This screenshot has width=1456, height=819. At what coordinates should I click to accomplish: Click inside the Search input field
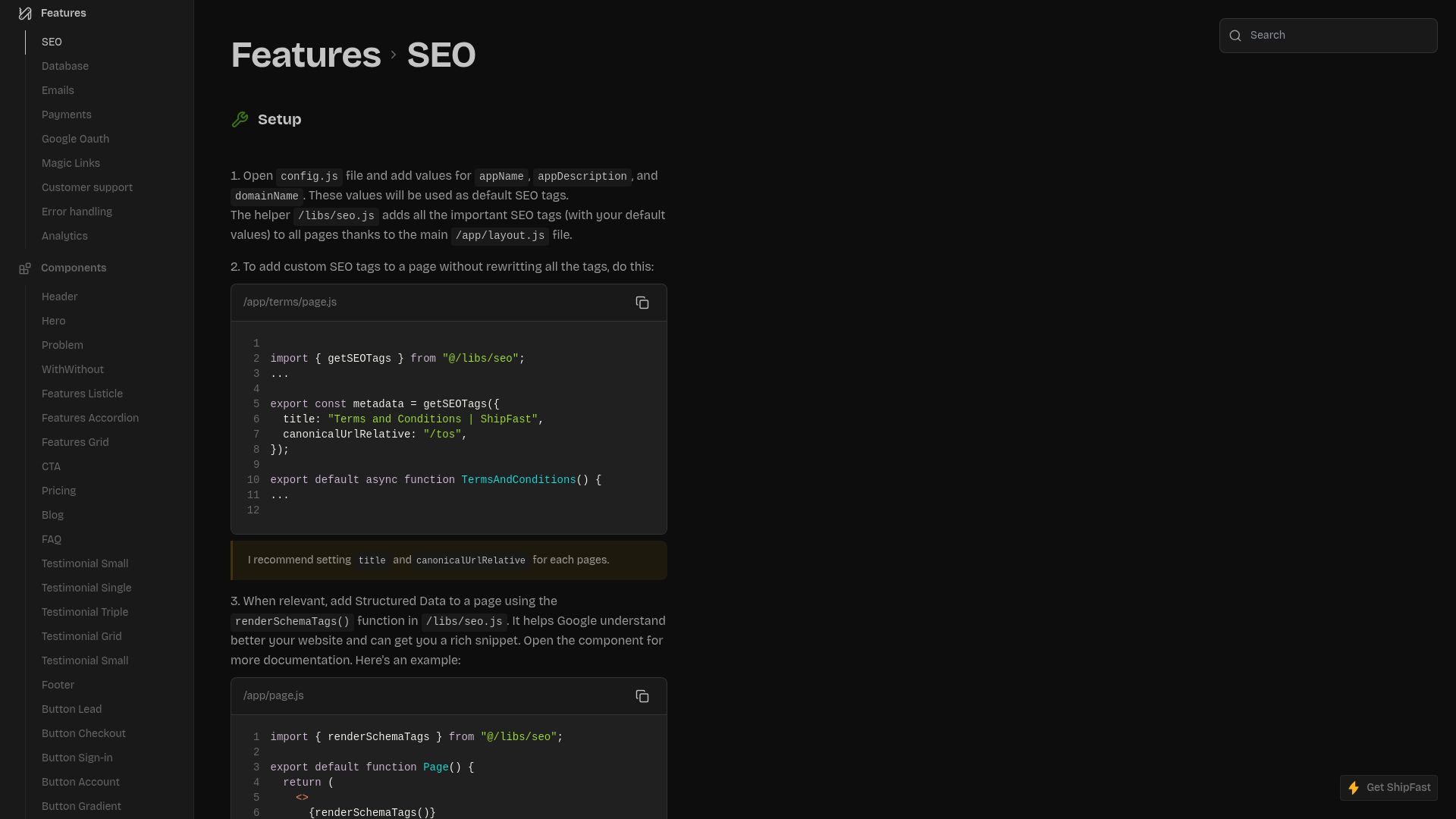[x=1335, y=35]
